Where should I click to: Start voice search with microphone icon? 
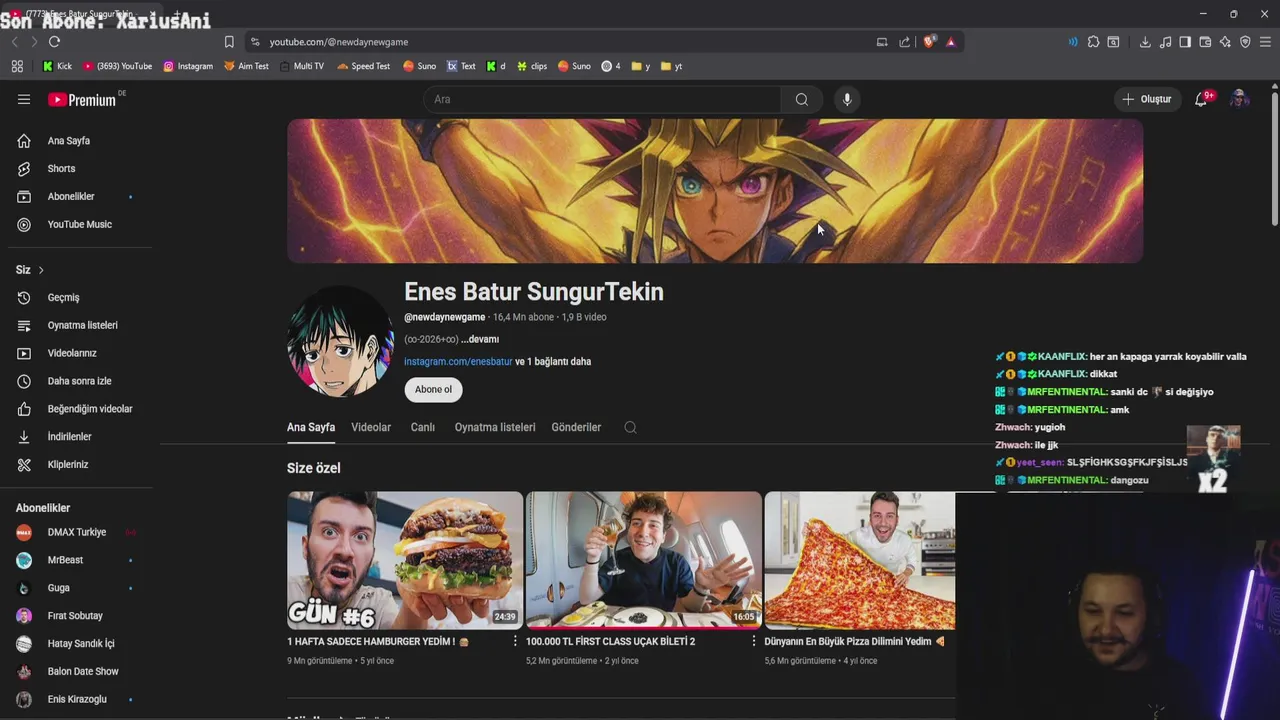click(x=847, y=99)
